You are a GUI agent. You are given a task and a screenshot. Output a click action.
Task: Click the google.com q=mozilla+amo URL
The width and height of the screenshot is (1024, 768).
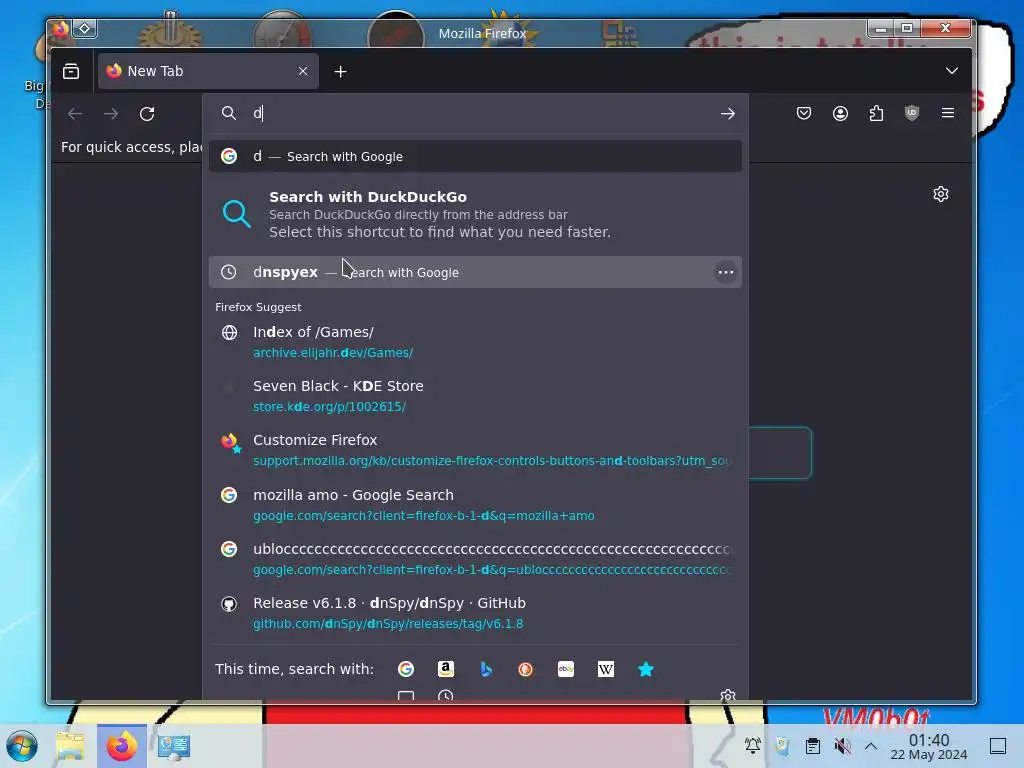(424, 516)
